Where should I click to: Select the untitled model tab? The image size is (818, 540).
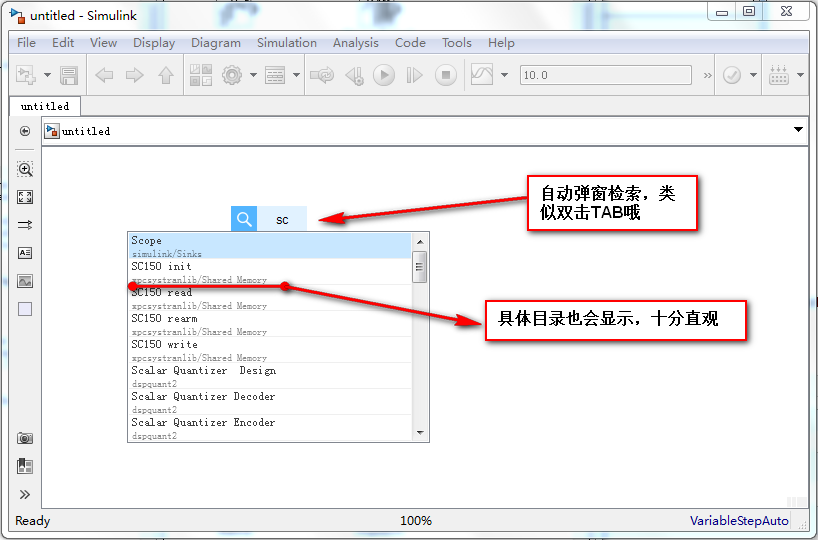tap(45, 106)
